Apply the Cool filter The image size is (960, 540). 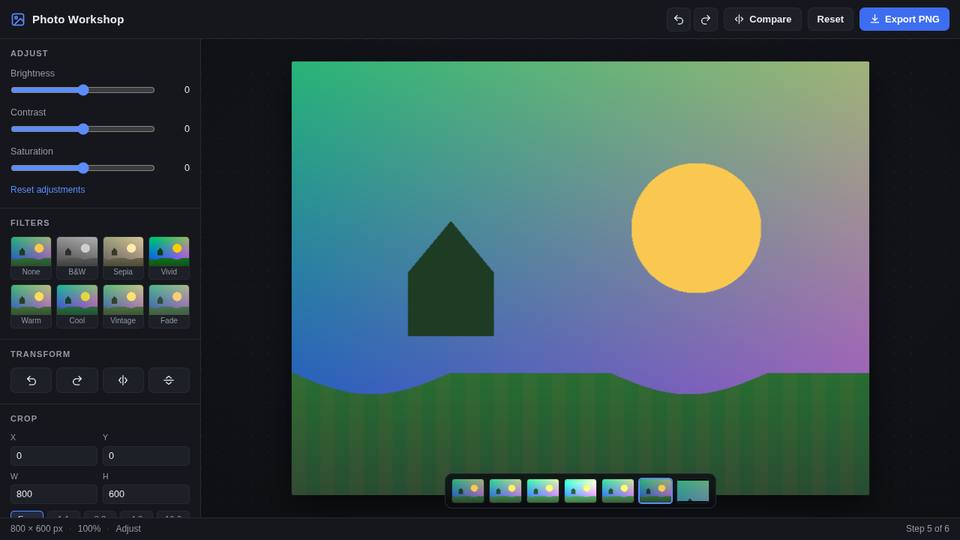tap(77, 306)
